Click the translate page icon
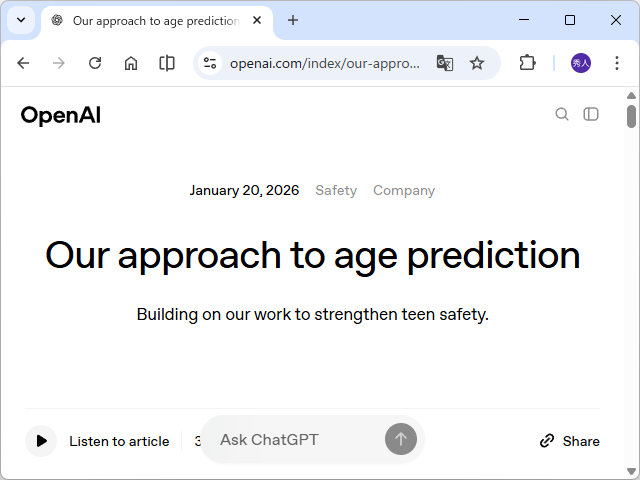Image resolution: width=640 pixels, height=480 pixels. (x=445, y=63)
